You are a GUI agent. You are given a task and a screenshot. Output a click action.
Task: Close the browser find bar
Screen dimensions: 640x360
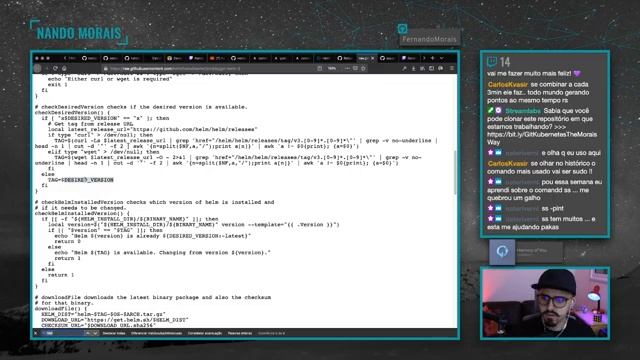pos(36,333)
